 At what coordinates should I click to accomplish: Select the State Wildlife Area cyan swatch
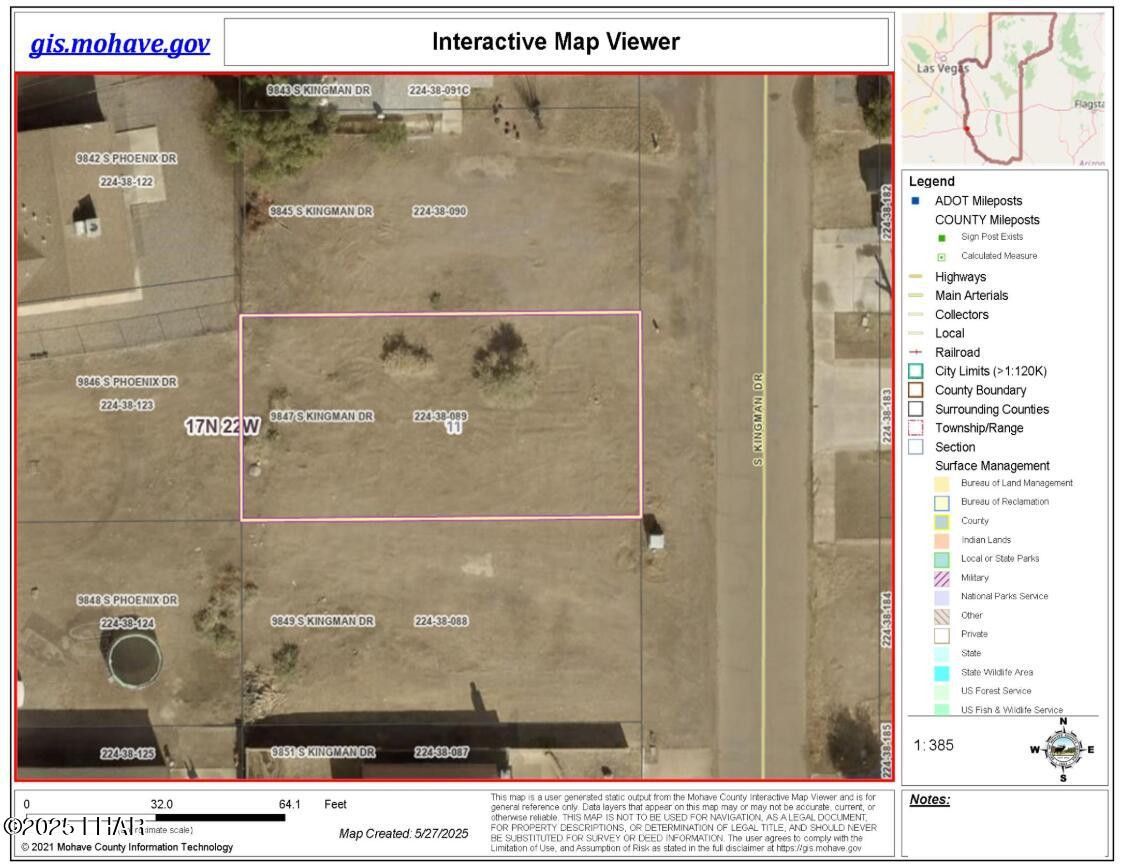(941, 673)
